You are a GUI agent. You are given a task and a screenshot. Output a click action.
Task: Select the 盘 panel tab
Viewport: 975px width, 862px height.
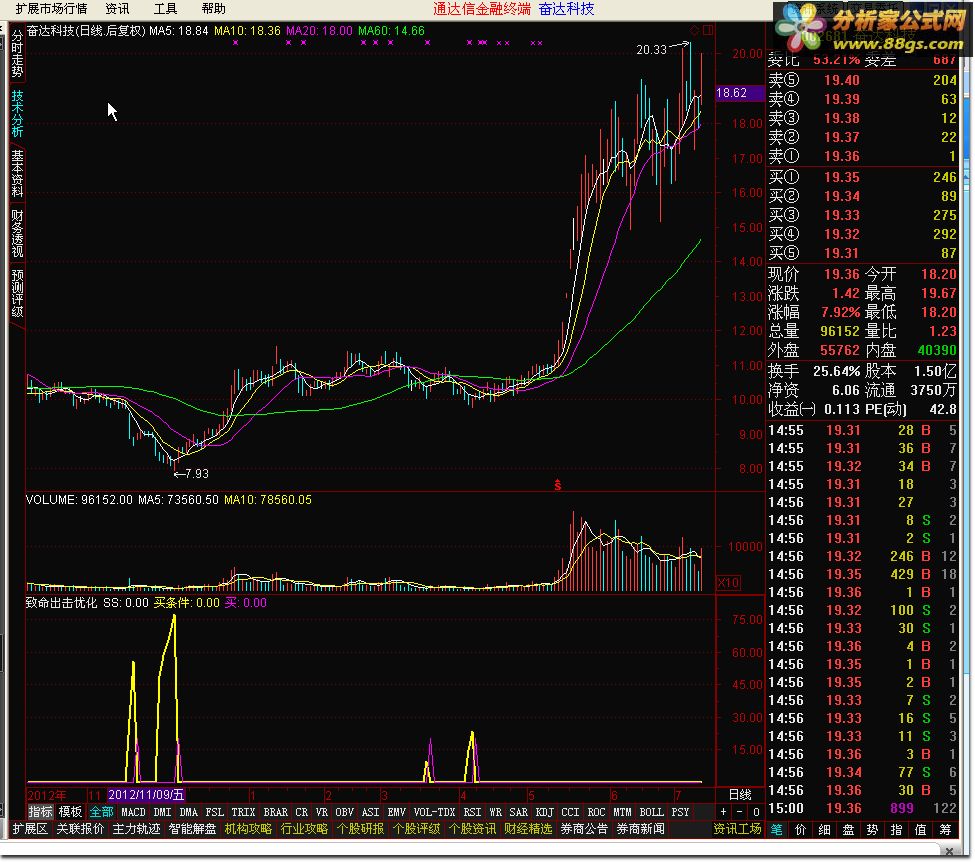(848, 830)
